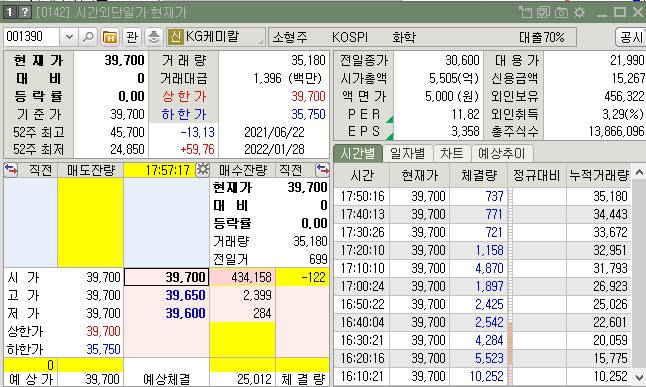
Task: Click the 외인보유 value 456,322
Action: tap(624, 96)
